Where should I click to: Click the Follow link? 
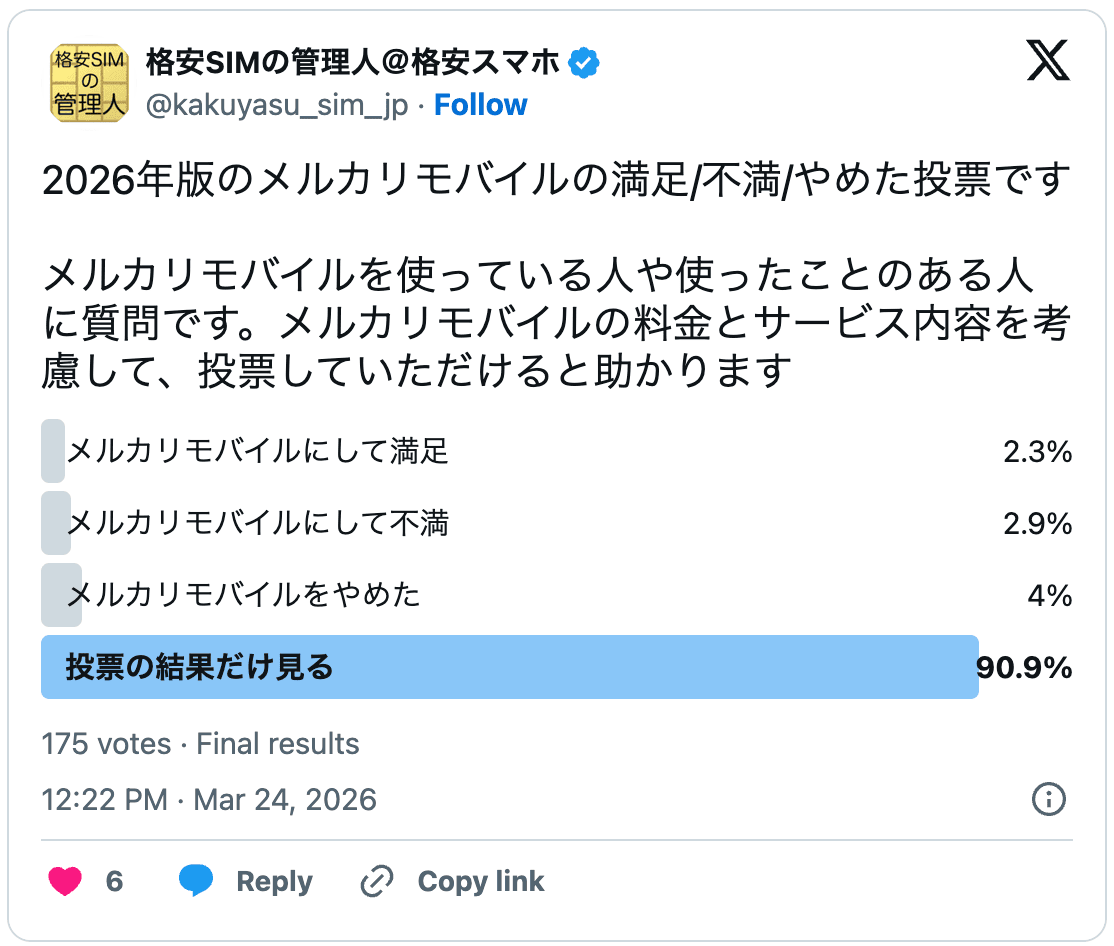click(x=481, y=104)
